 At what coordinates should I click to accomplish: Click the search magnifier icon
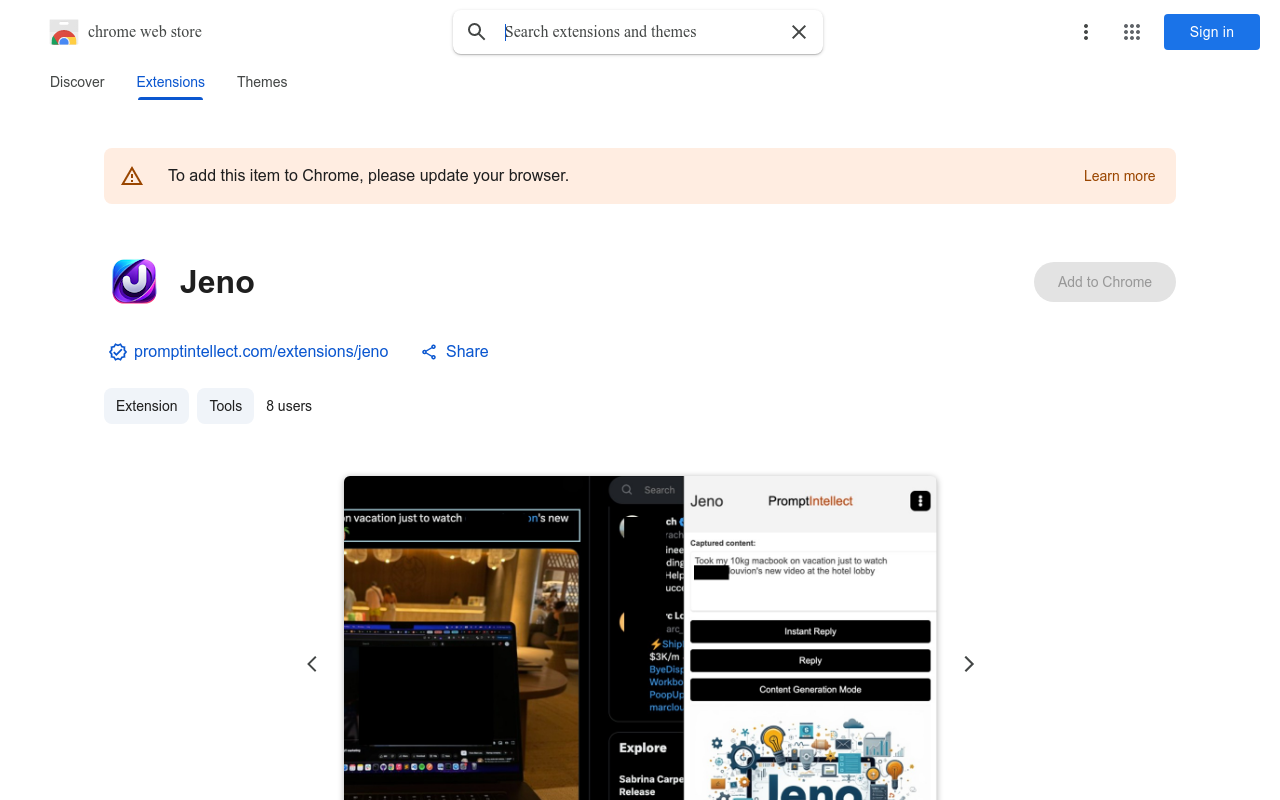click(x=477, y=32)
